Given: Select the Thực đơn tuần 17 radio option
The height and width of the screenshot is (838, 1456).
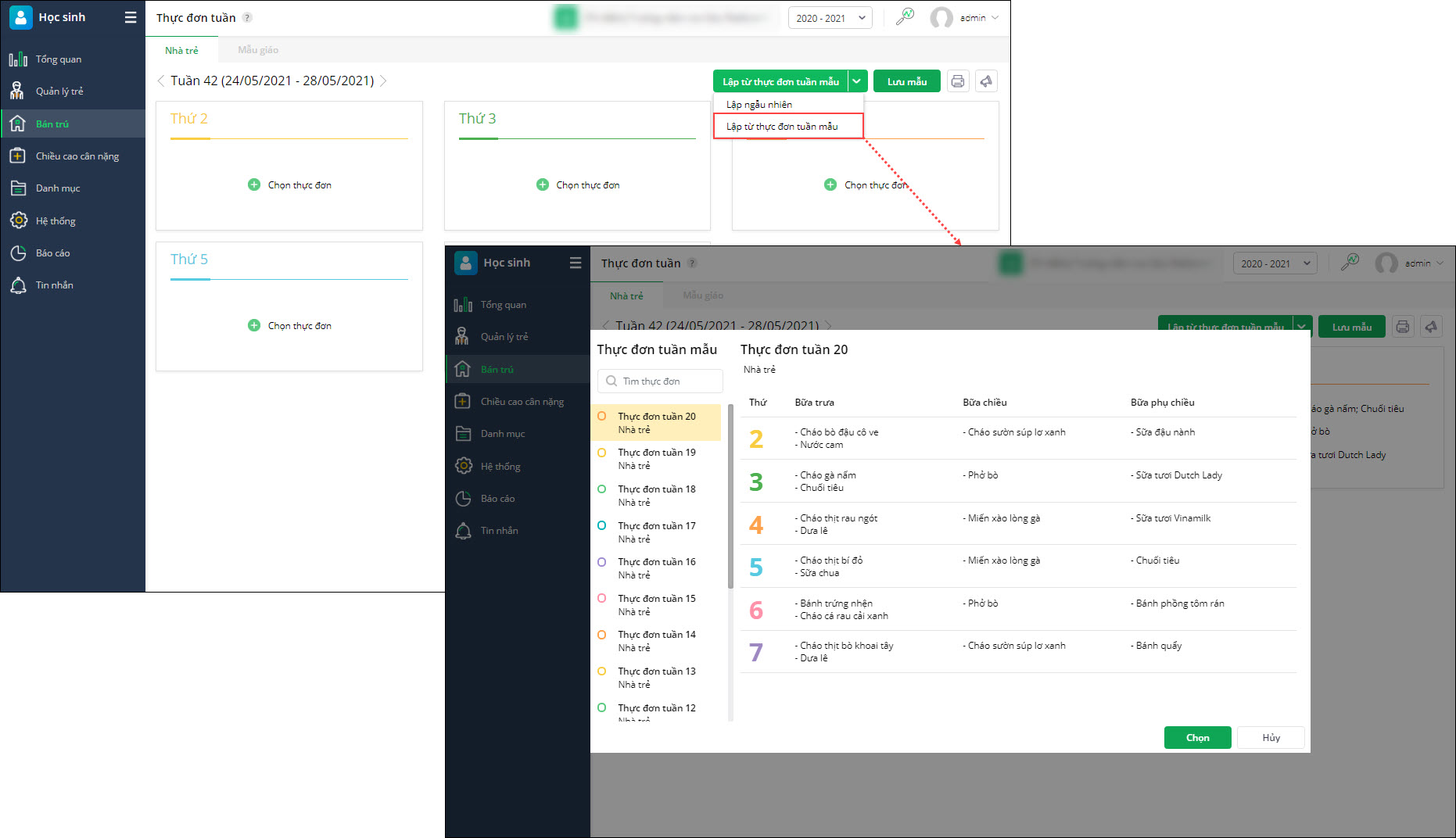Looking at the screenshot, I should [602, 525].
